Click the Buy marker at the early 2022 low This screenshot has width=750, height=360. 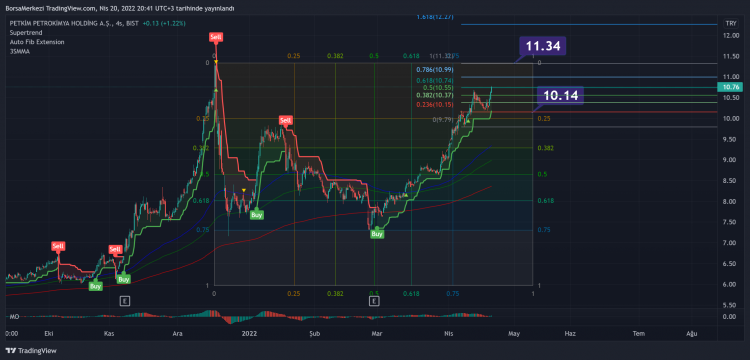(x=257, y=215)
